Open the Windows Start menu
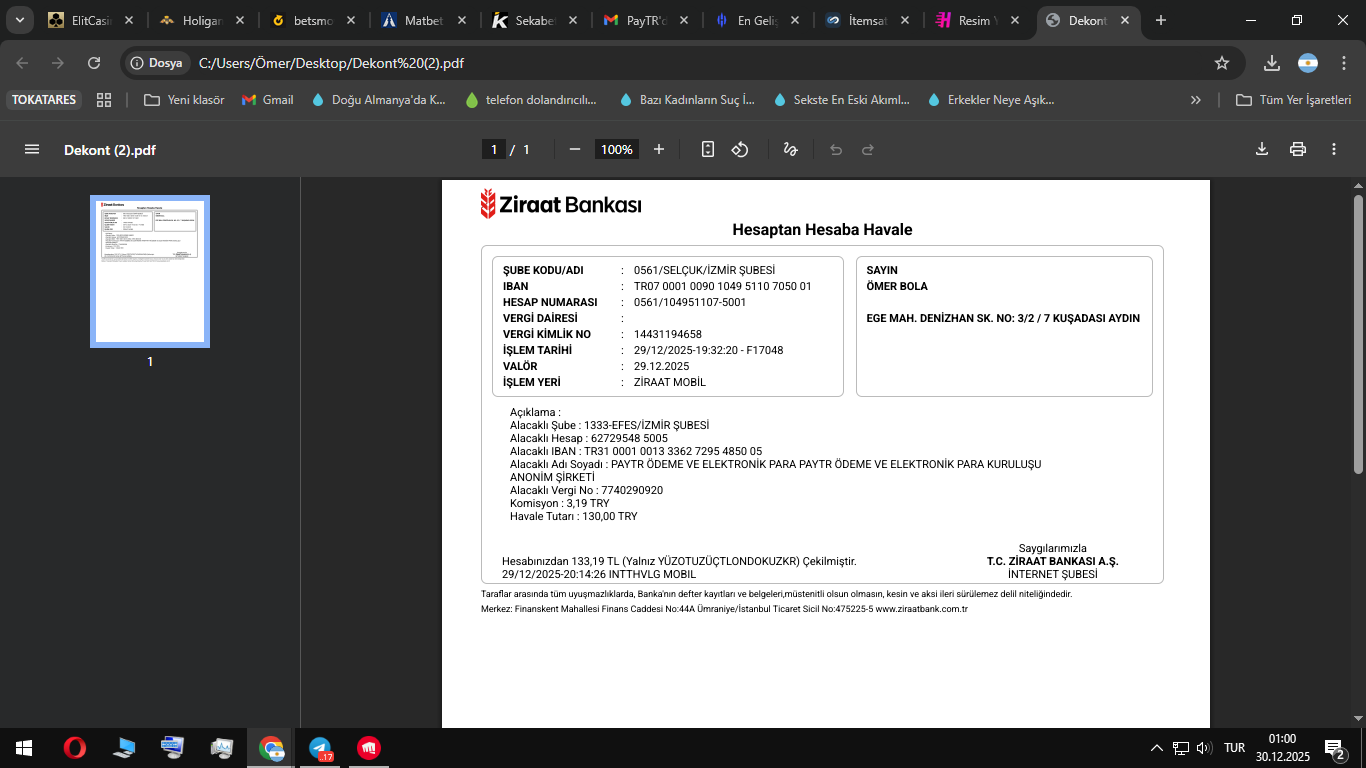Image resolution: width=1366 pixels, height=768 pixels. (x=24, y=748)
